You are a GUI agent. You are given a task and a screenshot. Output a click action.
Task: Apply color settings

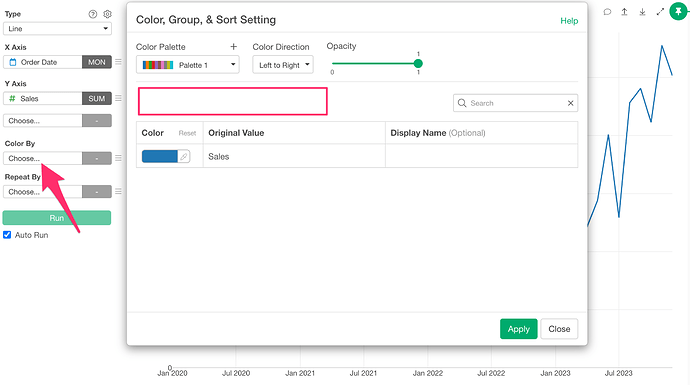click(x=518, y=329)
